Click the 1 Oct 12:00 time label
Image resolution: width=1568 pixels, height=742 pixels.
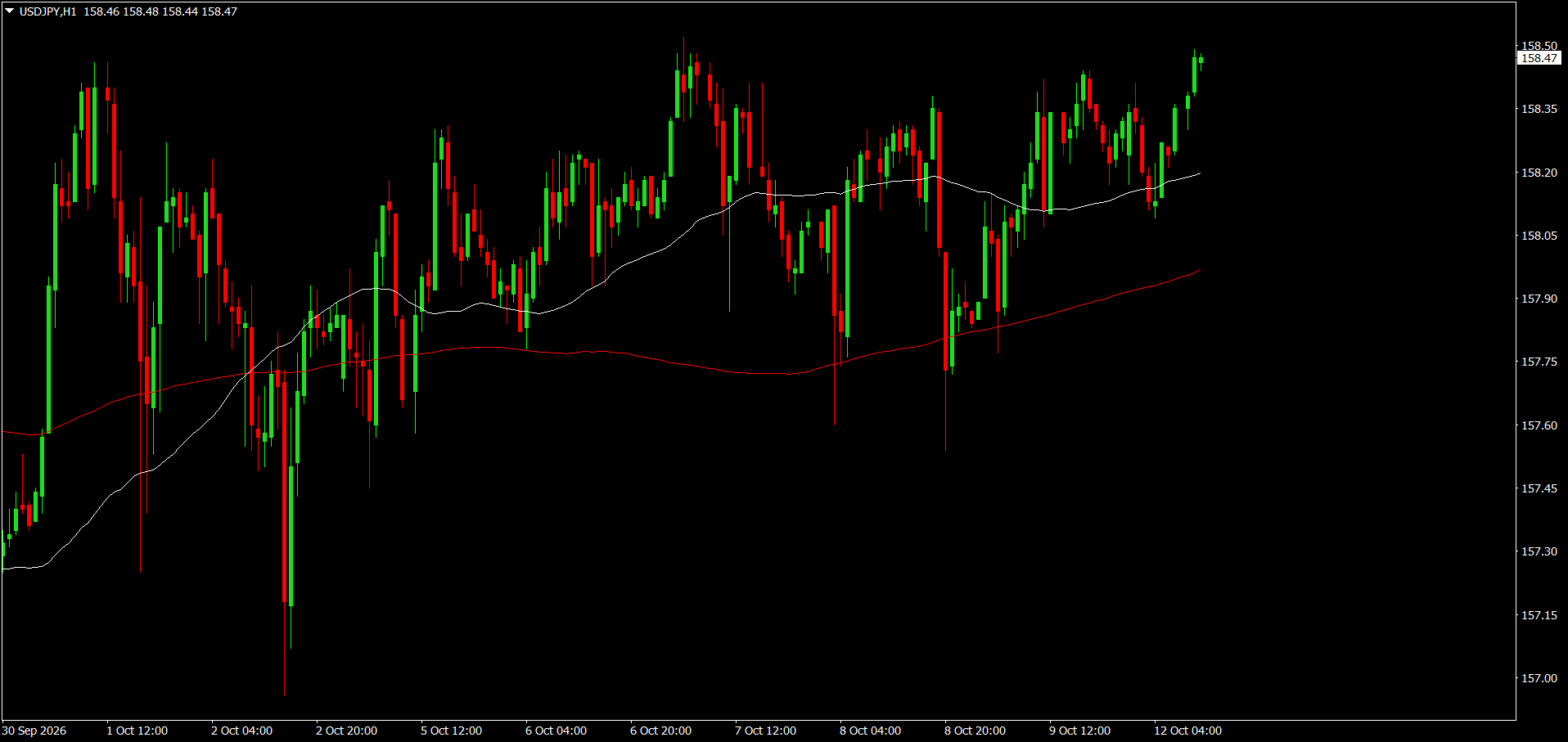pyautogui.click(x=137, y=731)
